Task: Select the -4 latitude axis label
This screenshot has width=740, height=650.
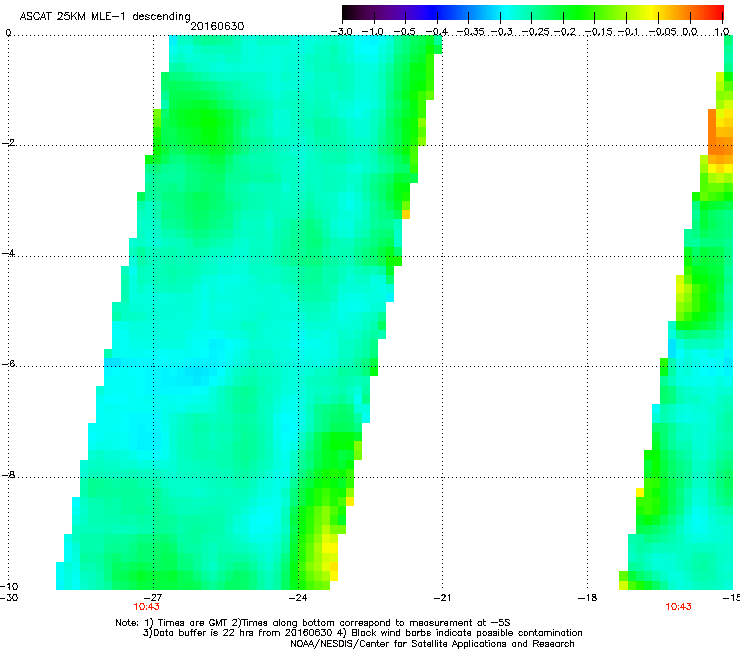Action: pyautogui.click(x=8, y=253)
